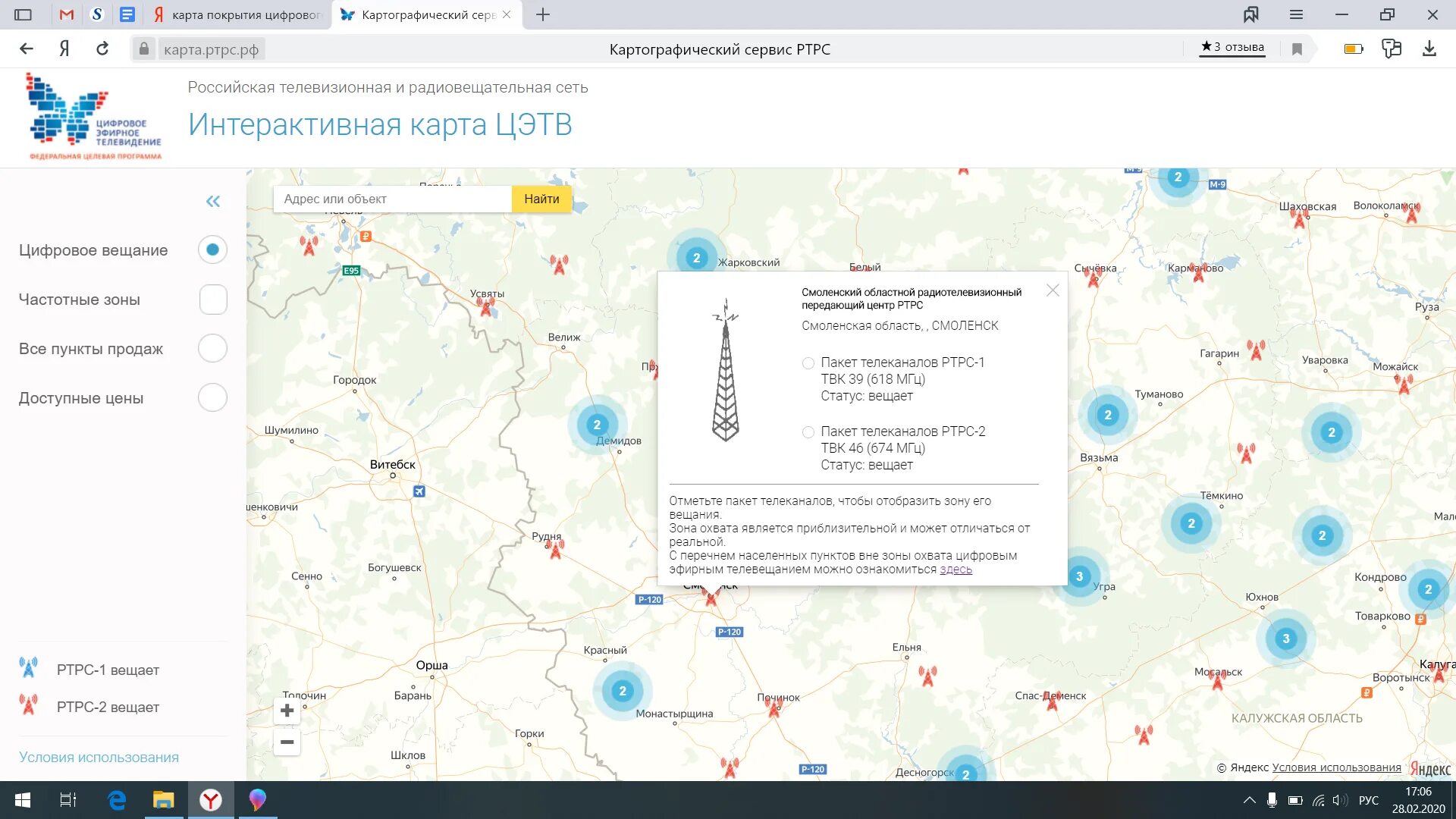Click the tower marker near Гагарин
This screenshot has height=819, width=1456.
point(1257,350)
